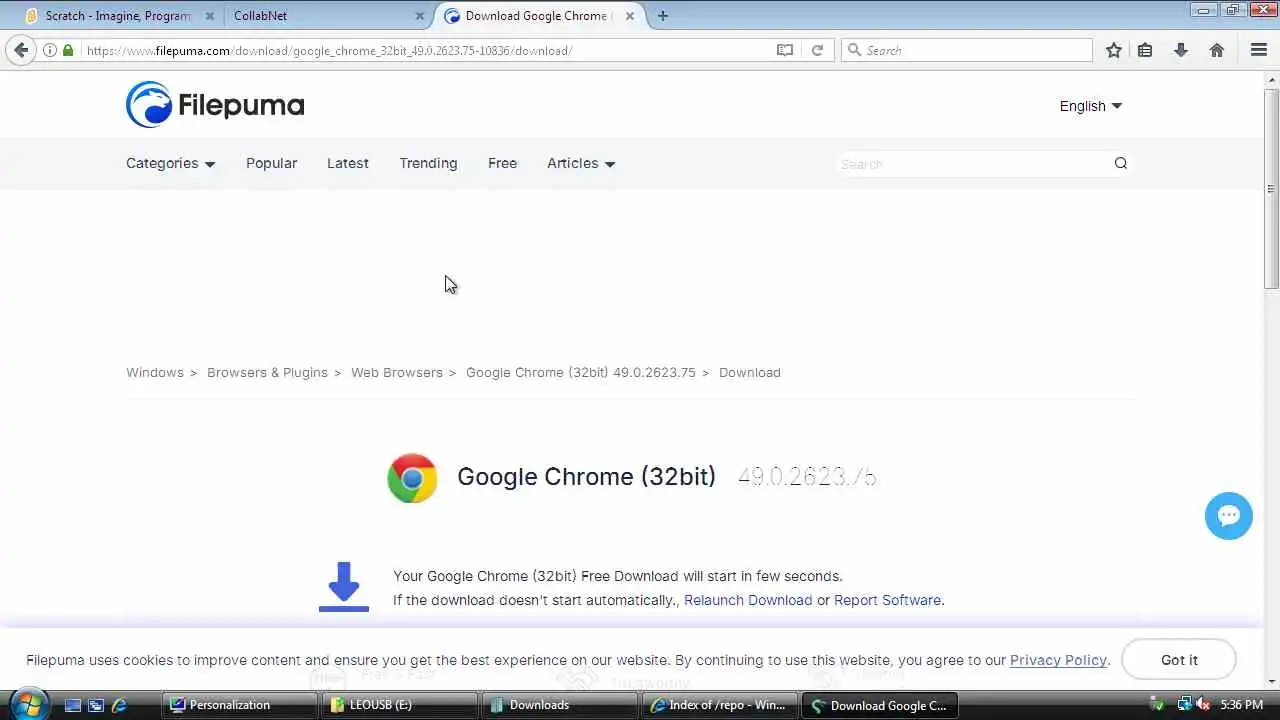Screen dimensions: 1280x720
Task: Reload the page with the refresh icon
Action: [x=817, y=50]
